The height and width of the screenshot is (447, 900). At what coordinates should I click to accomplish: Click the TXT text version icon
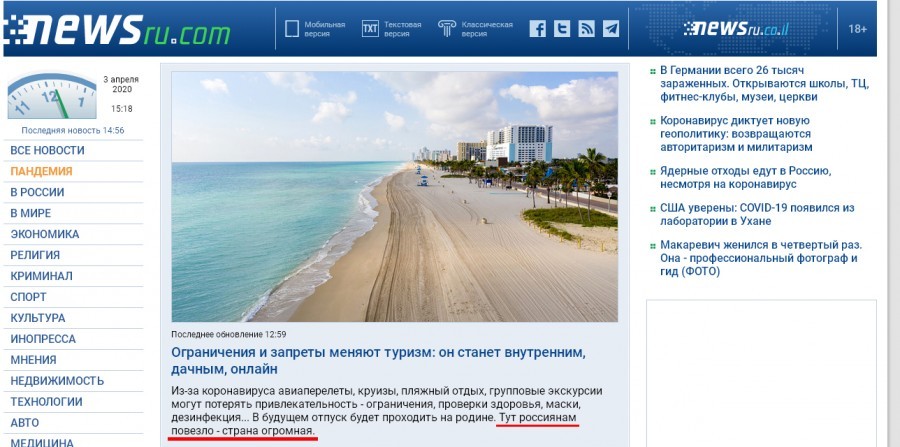(370, 29)
